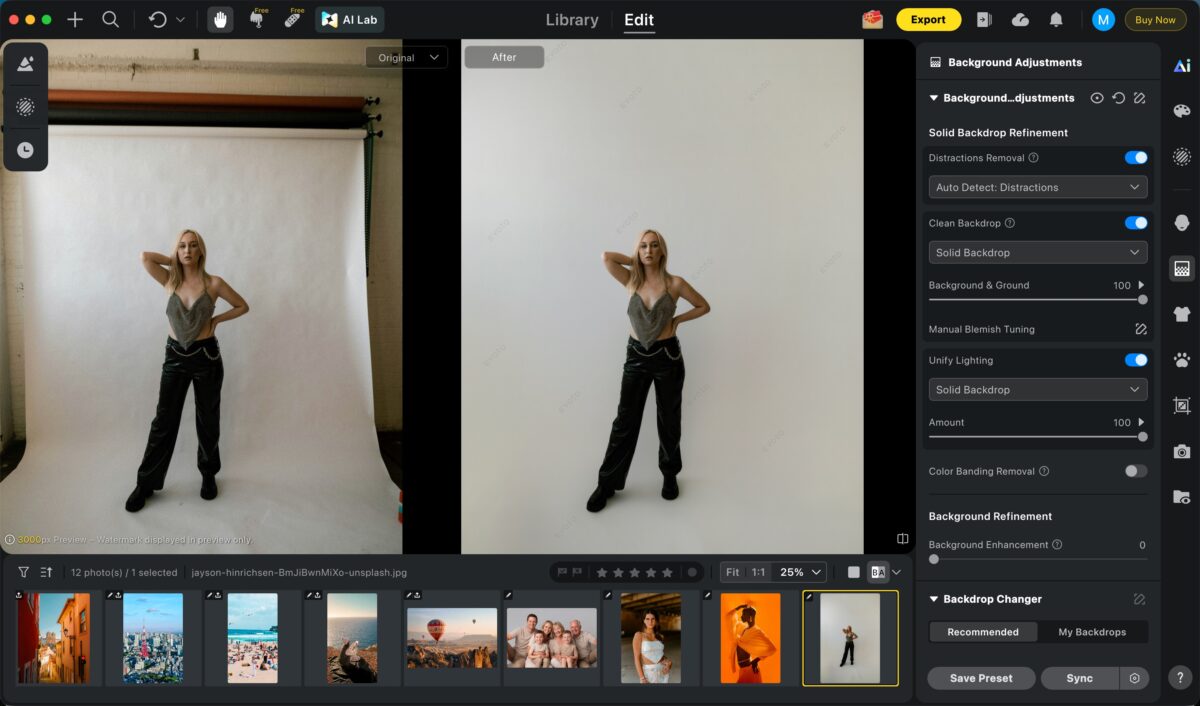
Task: Click the notifications bell icon
Action: click(x=1056, y=20)
